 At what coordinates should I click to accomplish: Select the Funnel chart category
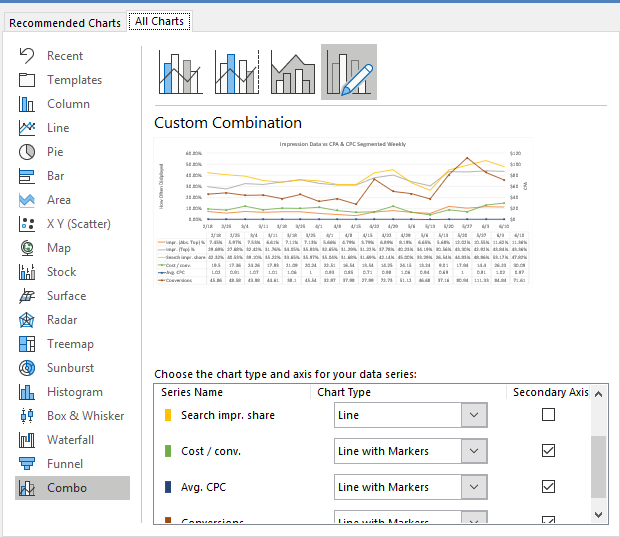65,464
